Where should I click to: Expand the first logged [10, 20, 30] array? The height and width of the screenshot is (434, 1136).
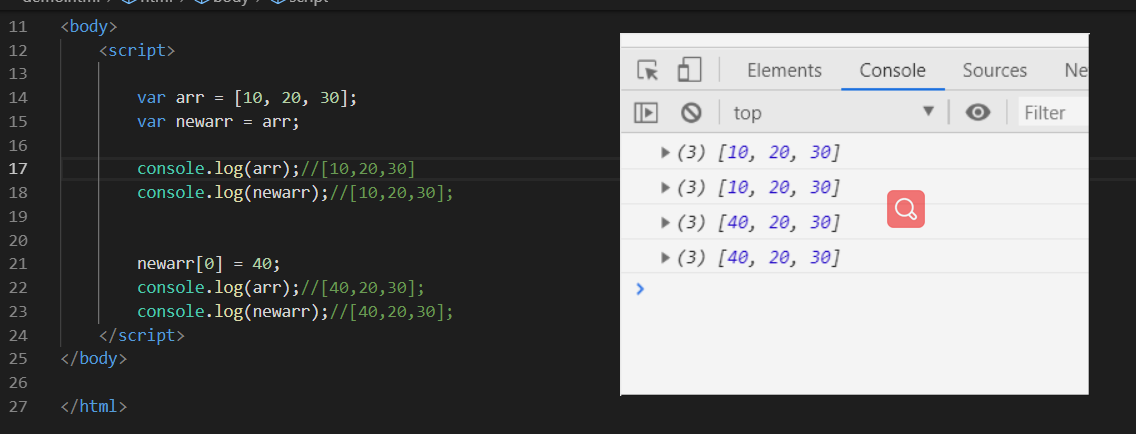coord(666,152)
